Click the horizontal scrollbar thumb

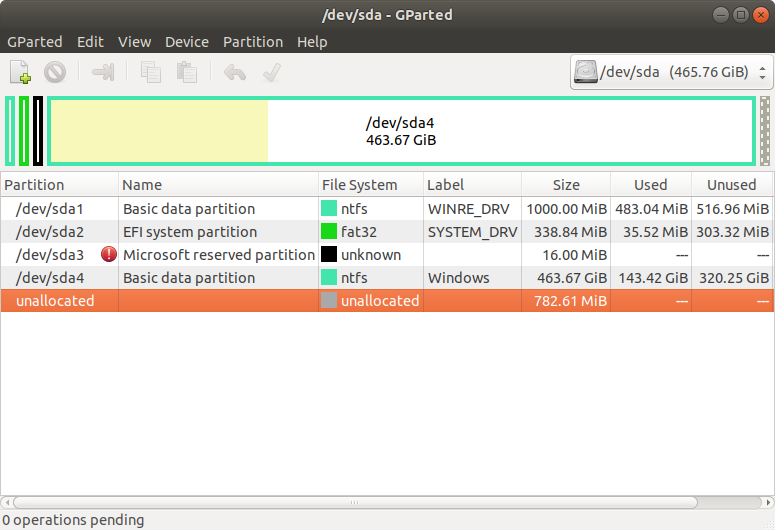point(355,502)
